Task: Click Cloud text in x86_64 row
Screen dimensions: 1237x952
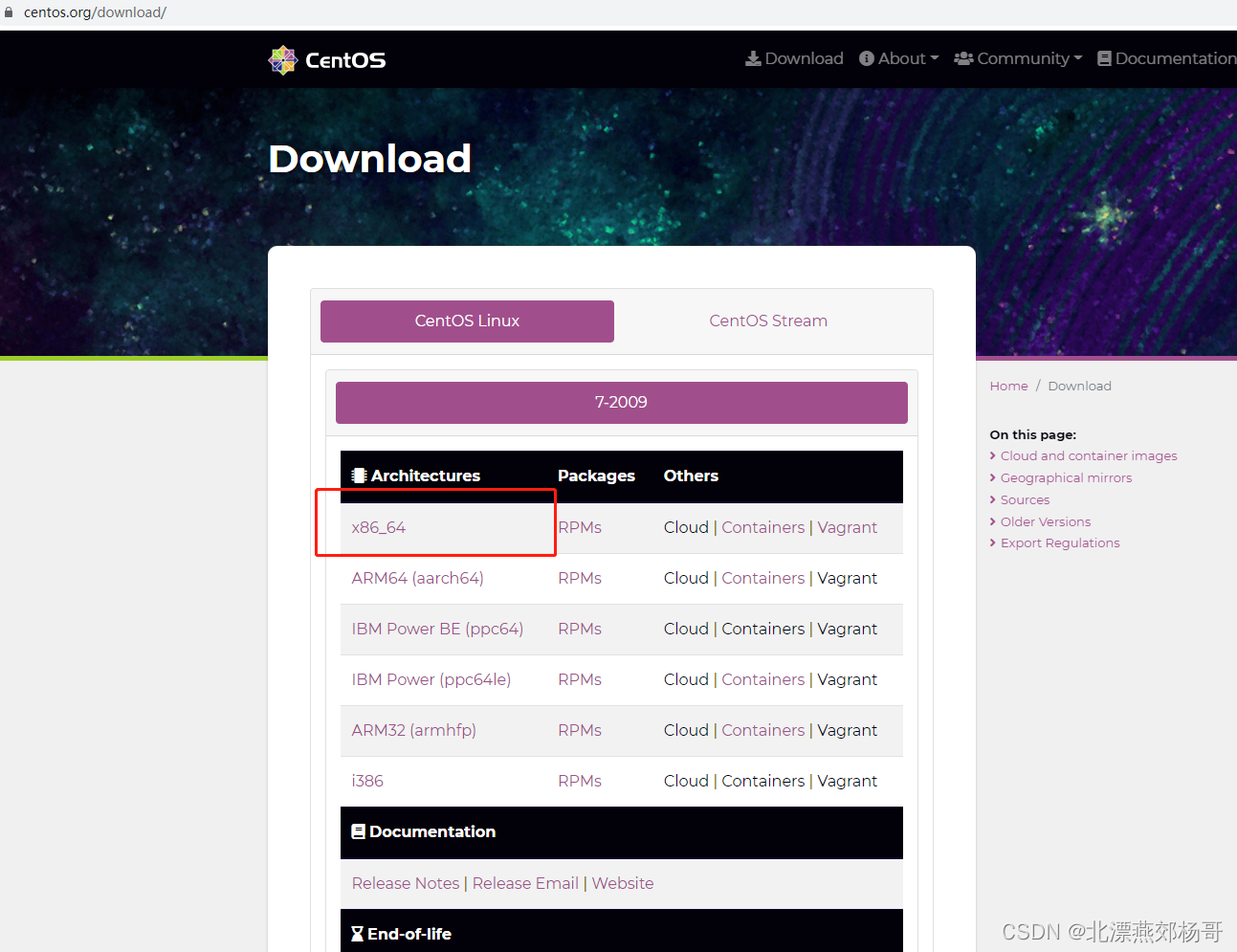Action: tap(686, 527)
